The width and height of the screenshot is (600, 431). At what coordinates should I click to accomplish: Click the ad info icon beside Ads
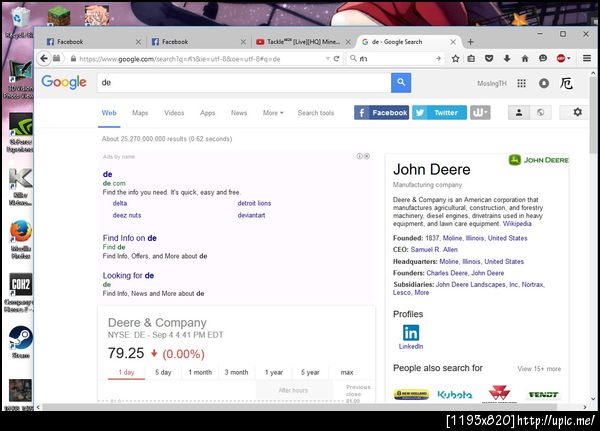pos(359,156)
